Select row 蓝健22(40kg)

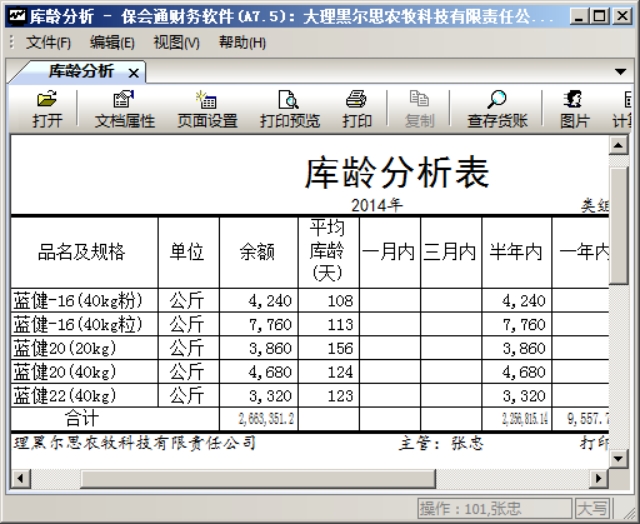[310, 395]
